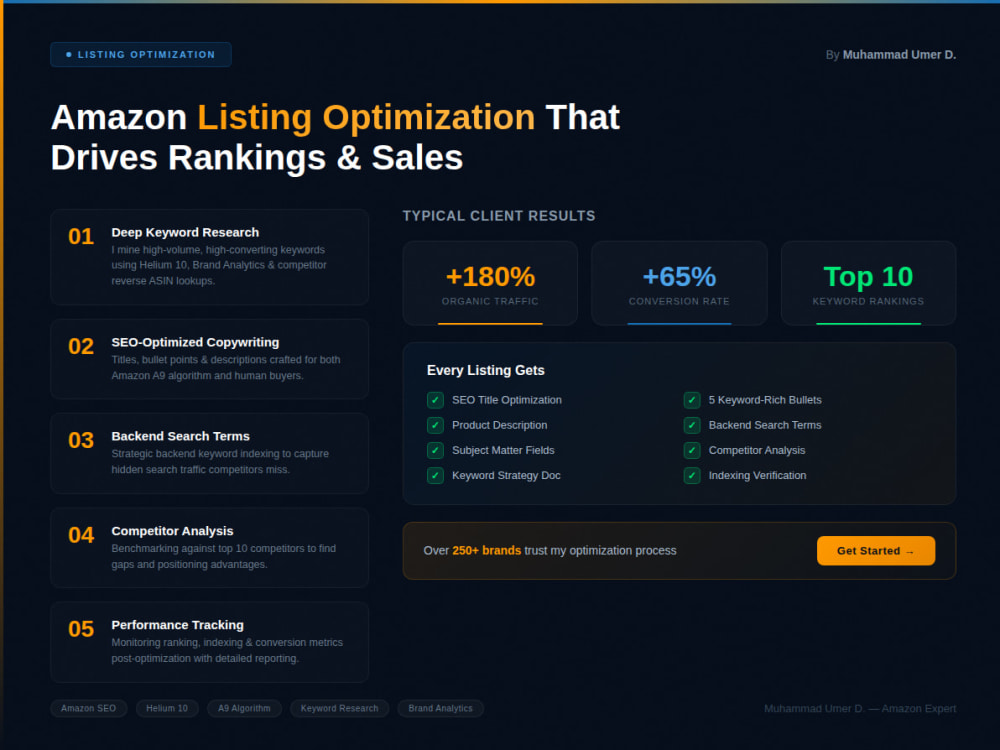Toggle Backend Search Terms checkmark
The image size is (1000, 750).
pyautogui.click(x=692, y=425)
